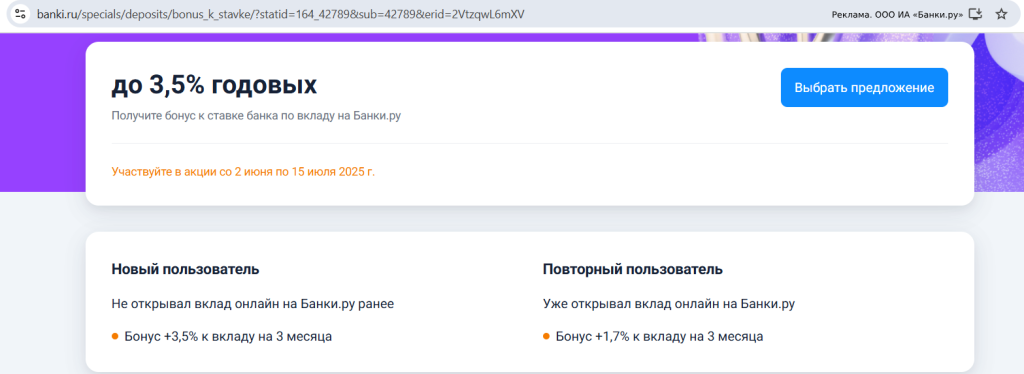Click "Не открывал вклад онлайн" description line

coord(253,304)
